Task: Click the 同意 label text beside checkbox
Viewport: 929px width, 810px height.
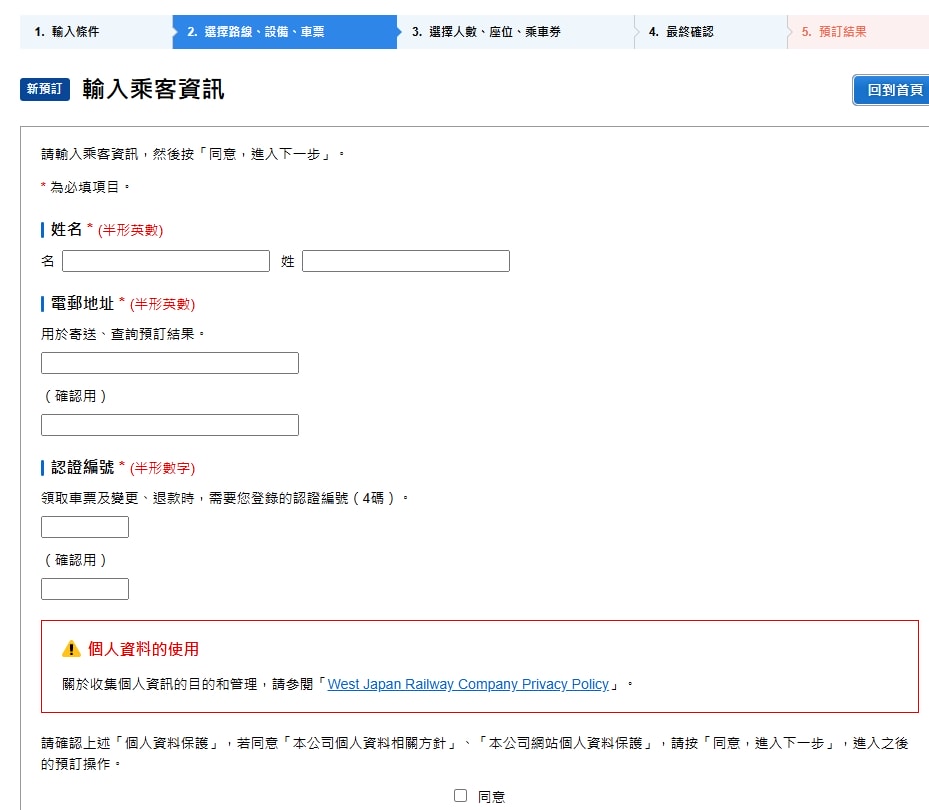Action: 491,797
